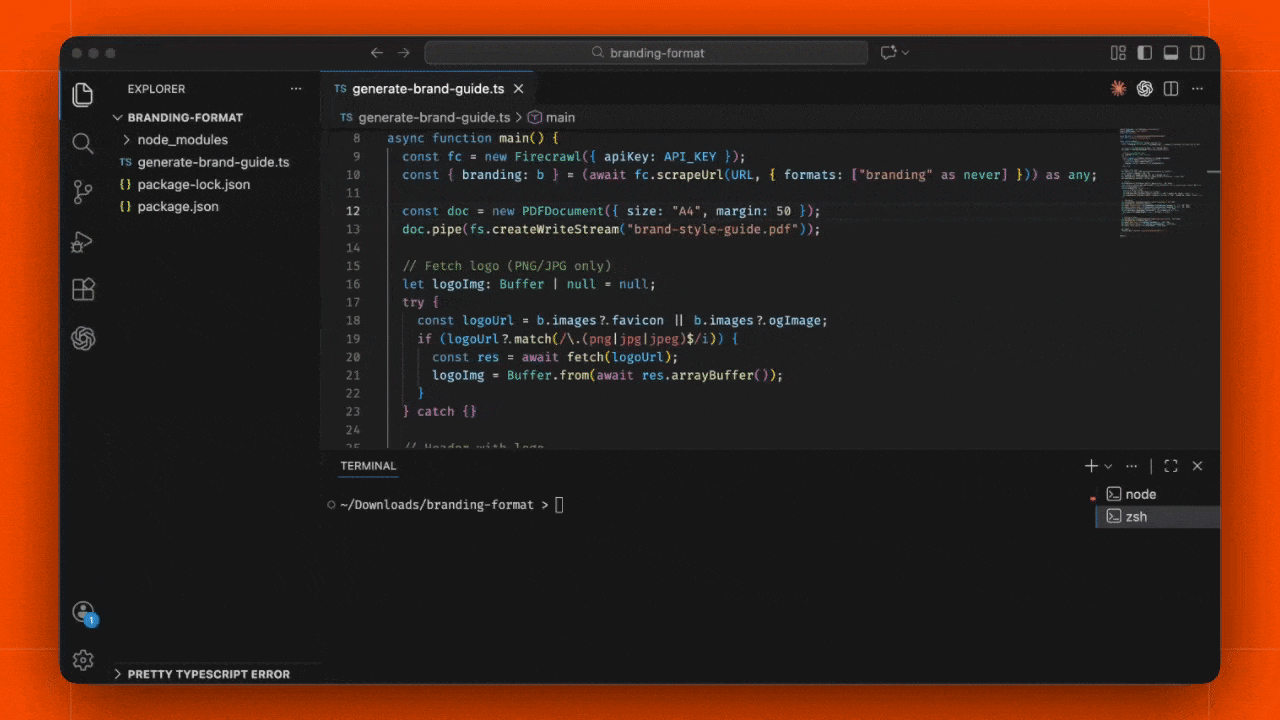
Task: Open the Extensions view
Action: pos(83,290)
